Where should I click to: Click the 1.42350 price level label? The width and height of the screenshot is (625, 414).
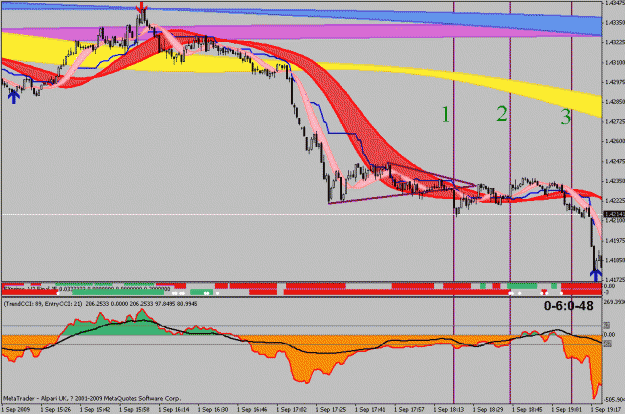[x=615, y=181]
